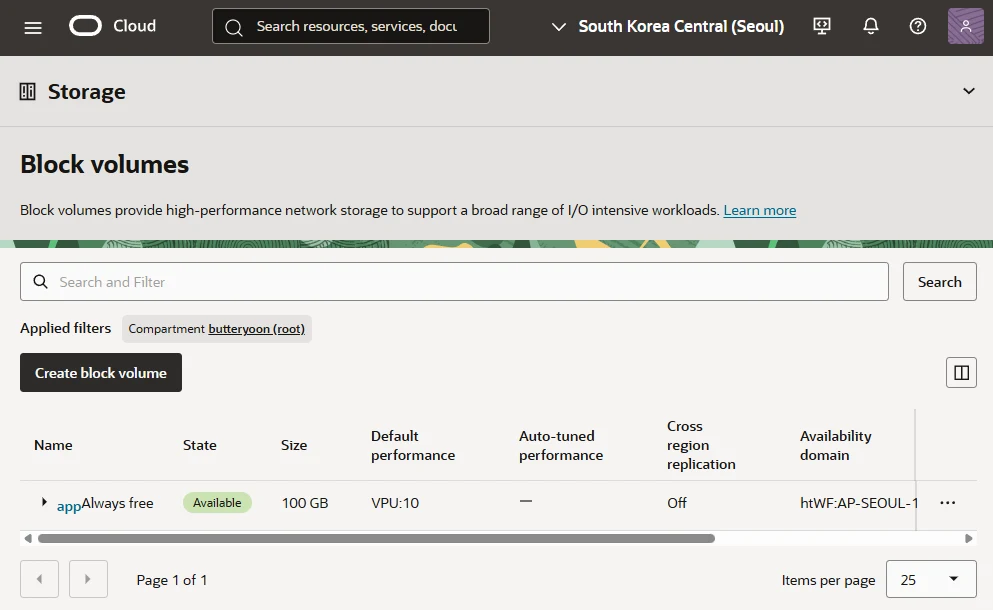Click the butteryoon (root) compartment filter
The width and height of the screenshot is (993, 610).
point(256,329)
